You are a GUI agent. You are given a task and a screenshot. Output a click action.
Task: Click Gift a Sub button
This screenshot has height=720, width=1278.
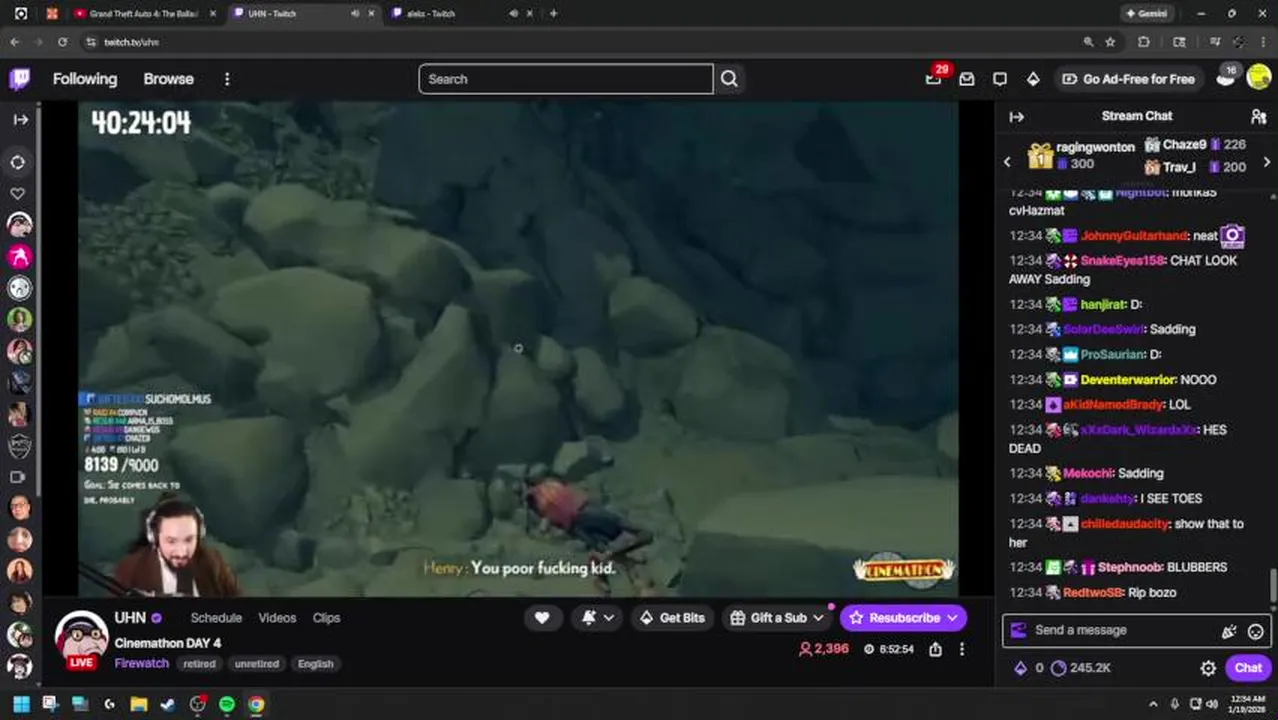click(x=777, y=618)
